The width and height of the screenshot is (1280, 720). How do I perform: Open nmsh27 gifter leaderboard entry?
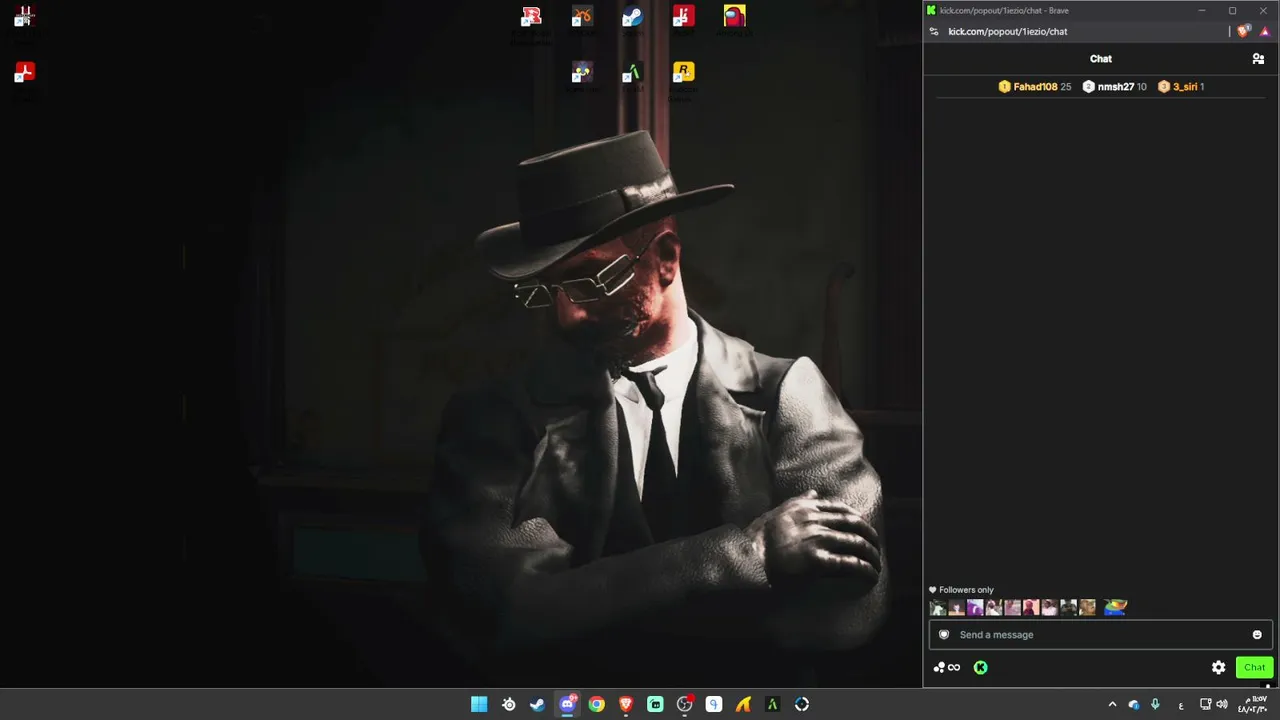point(1114,87)
